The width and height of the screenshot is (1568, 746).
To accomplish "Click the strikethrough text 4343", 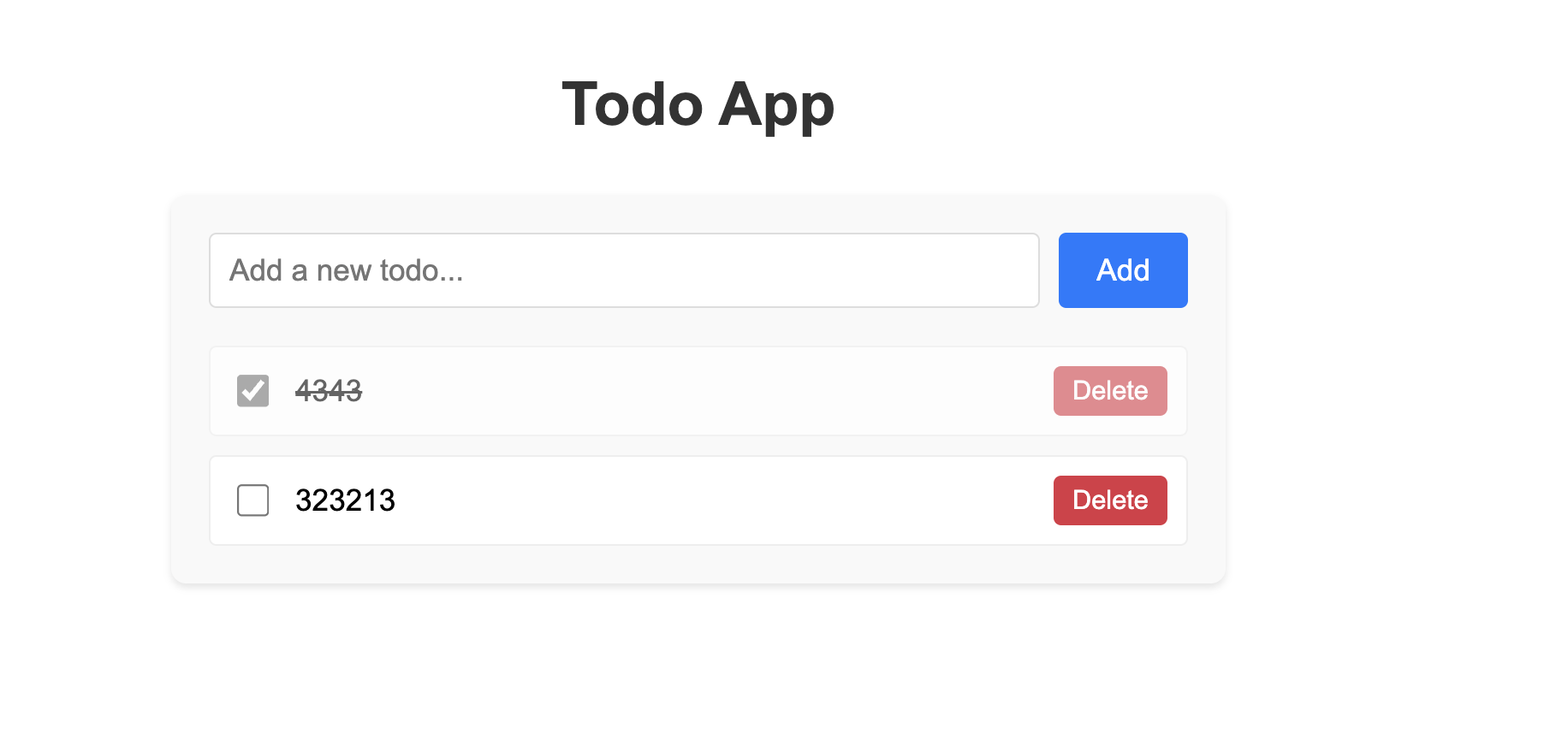I will tap(330, 390).
